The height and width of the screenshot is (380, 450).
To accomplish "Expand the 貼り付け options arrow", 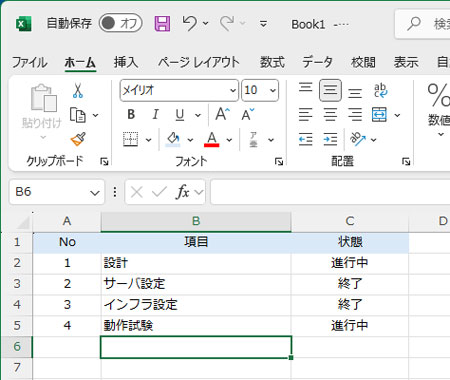I will point(43,137).
